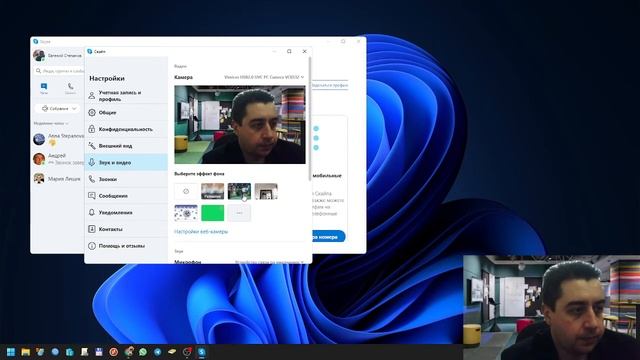Click the profile avatar in main Skype window
640x360 pixels.
tap(39, 55)
